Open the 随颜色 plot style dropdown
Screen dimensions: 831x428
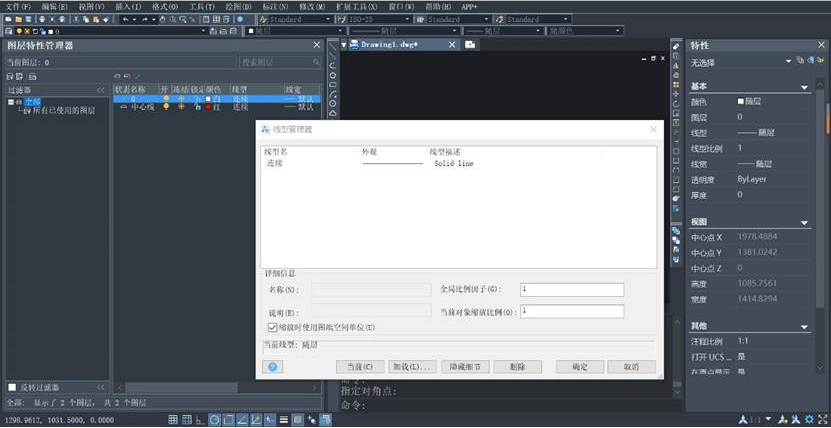[585, 31]
